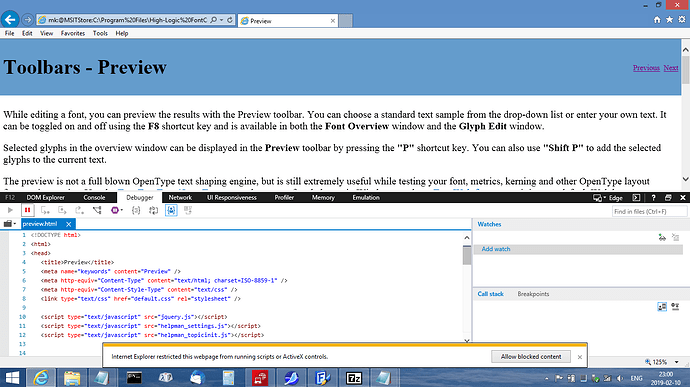Toggle the highlighted Just My Code icon
Image resolution: width=690 pixels, height=387 pixels.
[171, 210]
